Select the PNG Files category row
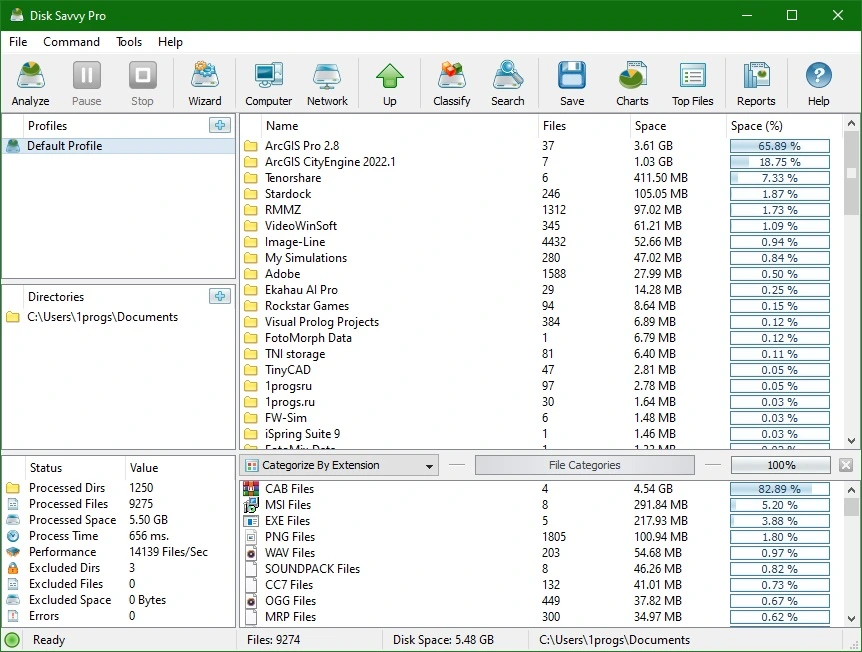The height and width of the screenshot is (652, 862). tap(540, 537)
